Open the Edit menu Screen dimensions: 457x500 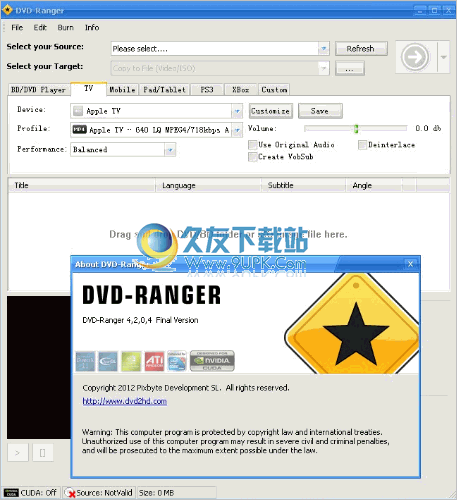pyautogui.click(x=40, y=28)
